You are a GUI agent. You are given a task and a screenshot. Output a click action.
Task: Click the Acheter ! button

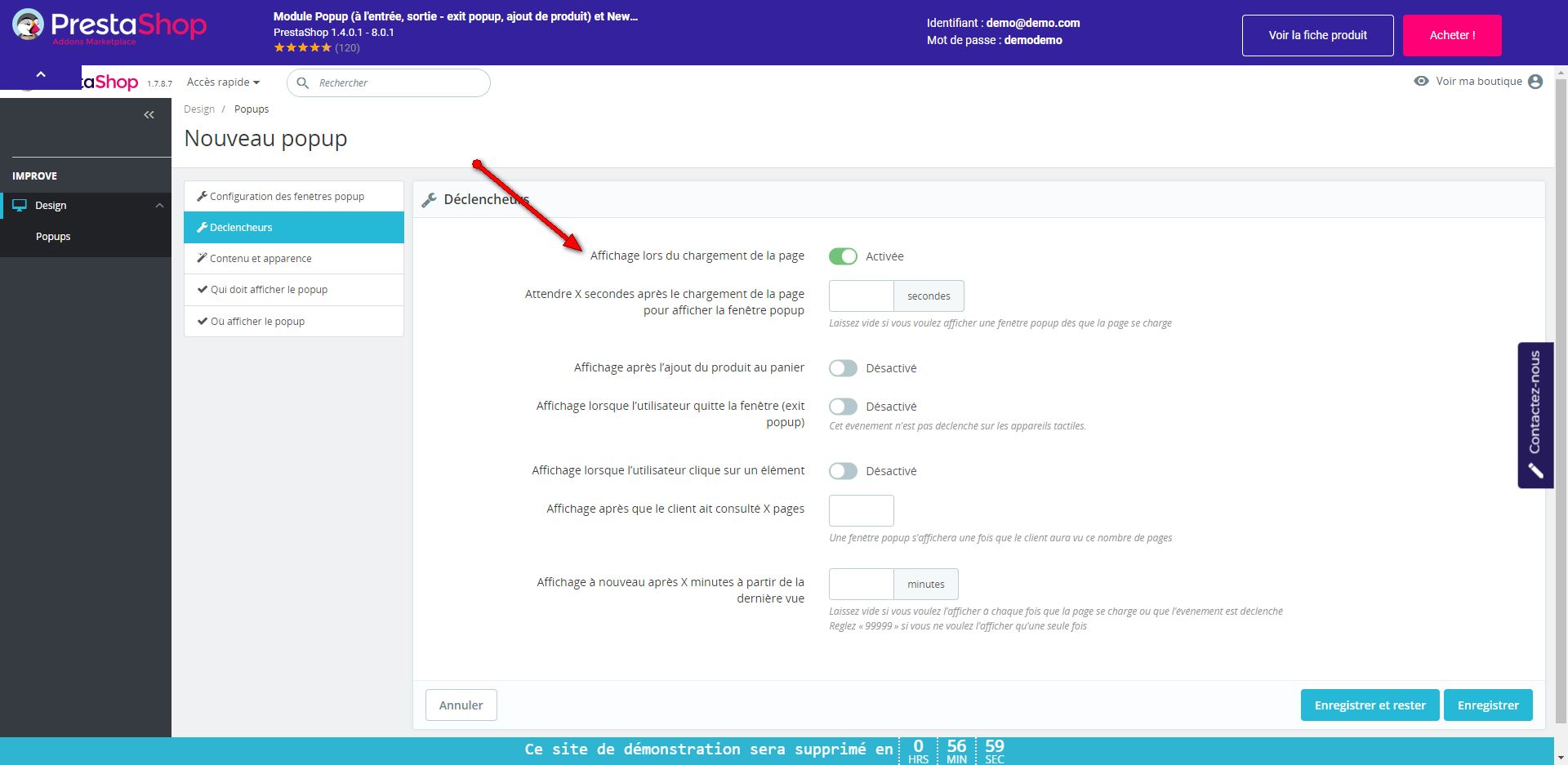point(1452,35)
